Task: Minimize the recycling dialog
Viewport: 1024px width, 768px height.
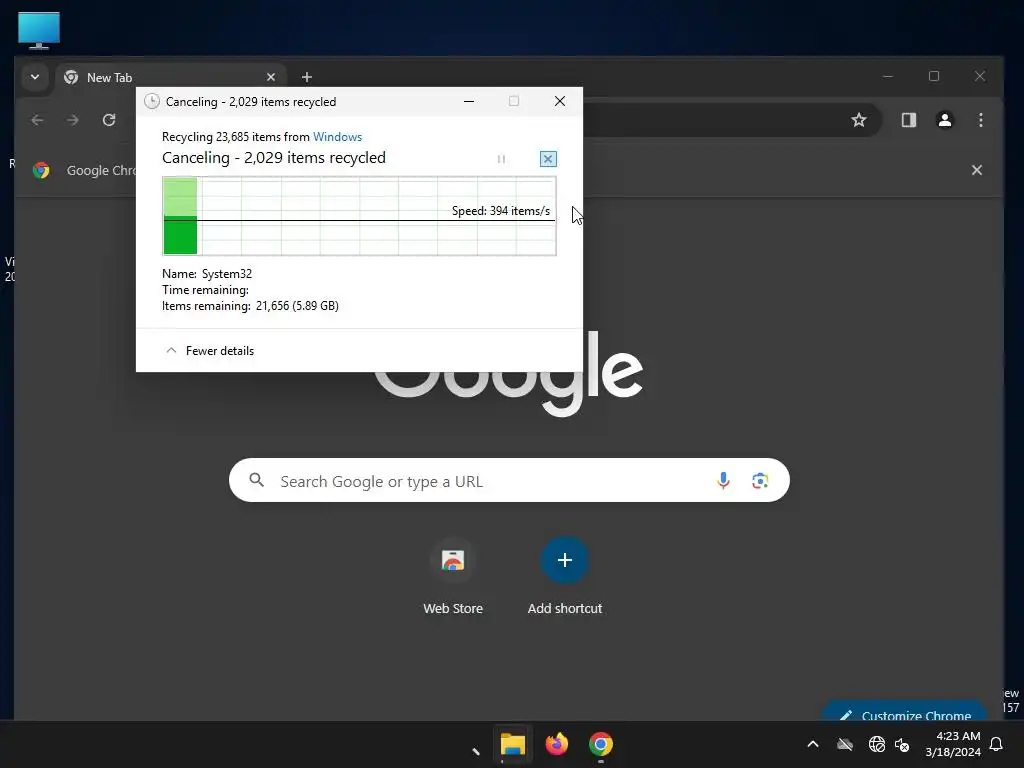Action: point(469,101)
